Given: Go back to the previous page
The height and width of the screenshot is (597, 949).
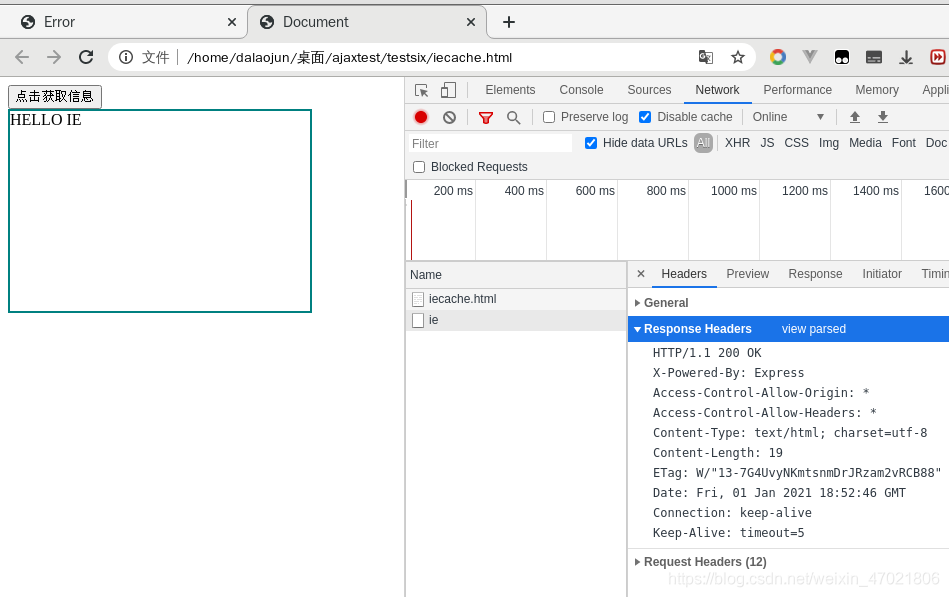Looking at the screenshot, I should click(22, 58).
